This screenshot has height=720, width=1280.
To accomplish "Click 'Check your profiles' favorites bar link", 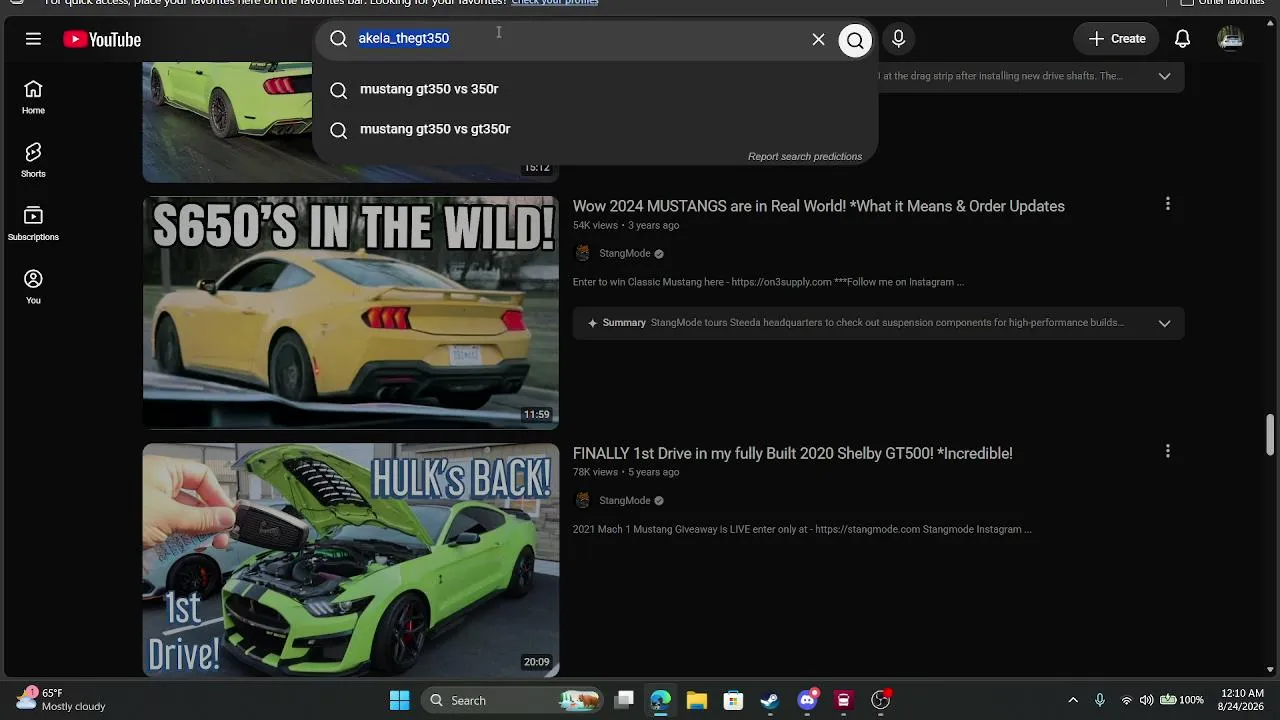I will pos(555,3).
